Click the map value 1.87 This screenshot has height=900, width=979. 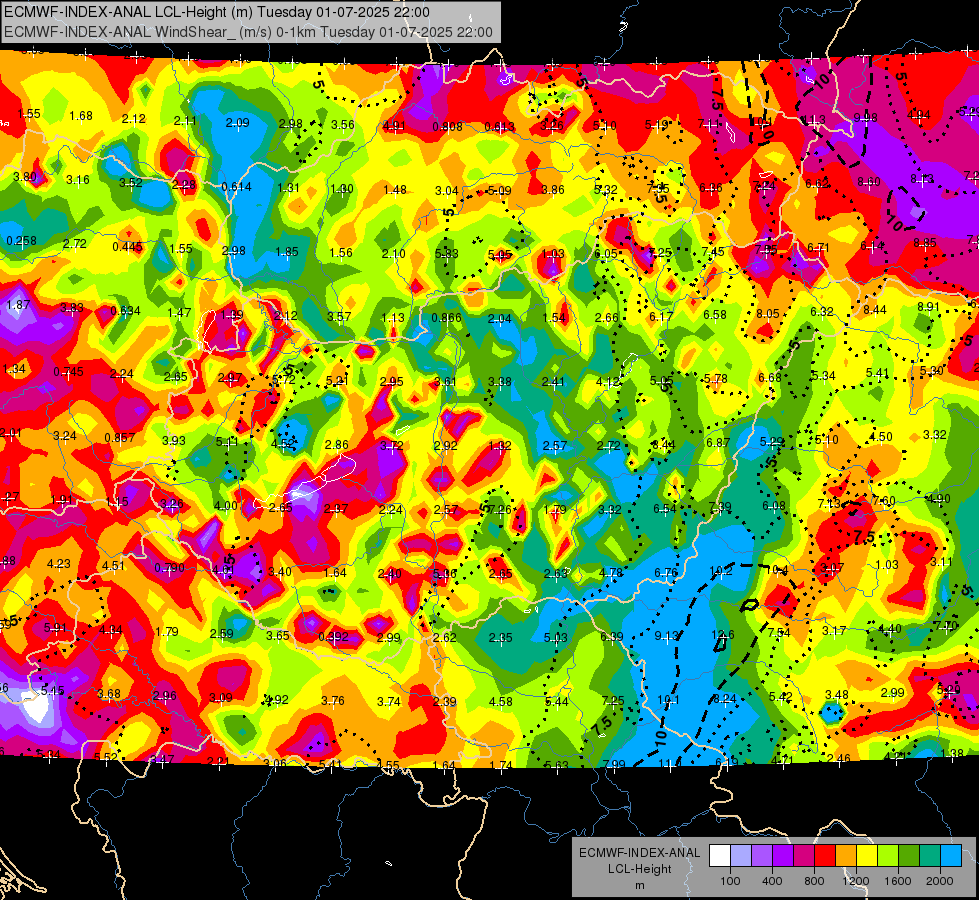click(x=18, y=305)
